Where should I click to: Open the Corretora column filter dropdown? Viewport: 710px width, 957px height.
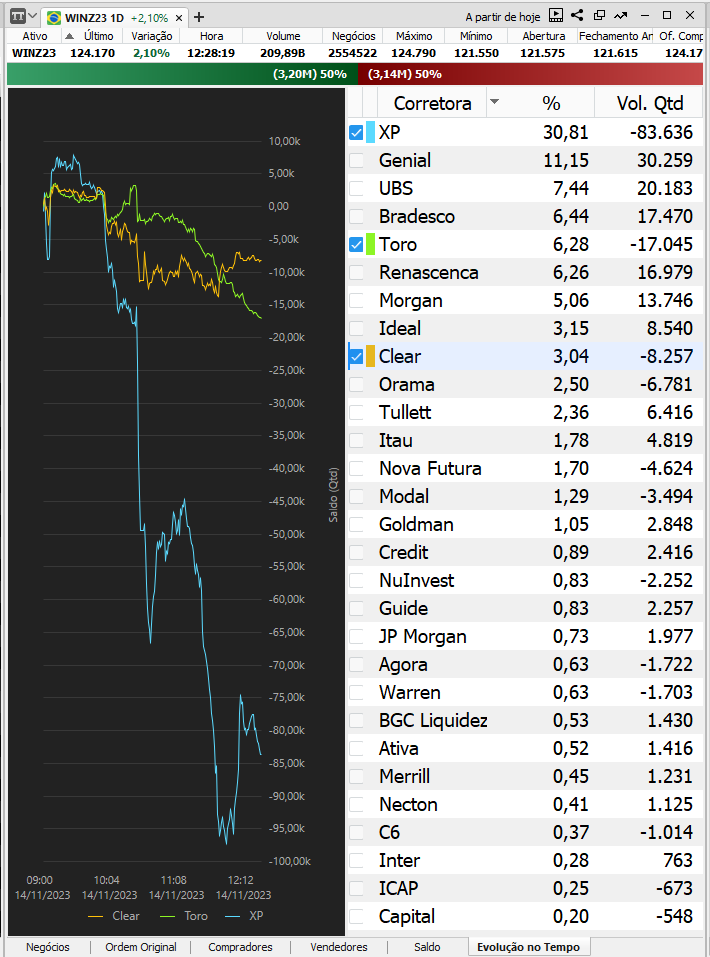tap(494, 103)
